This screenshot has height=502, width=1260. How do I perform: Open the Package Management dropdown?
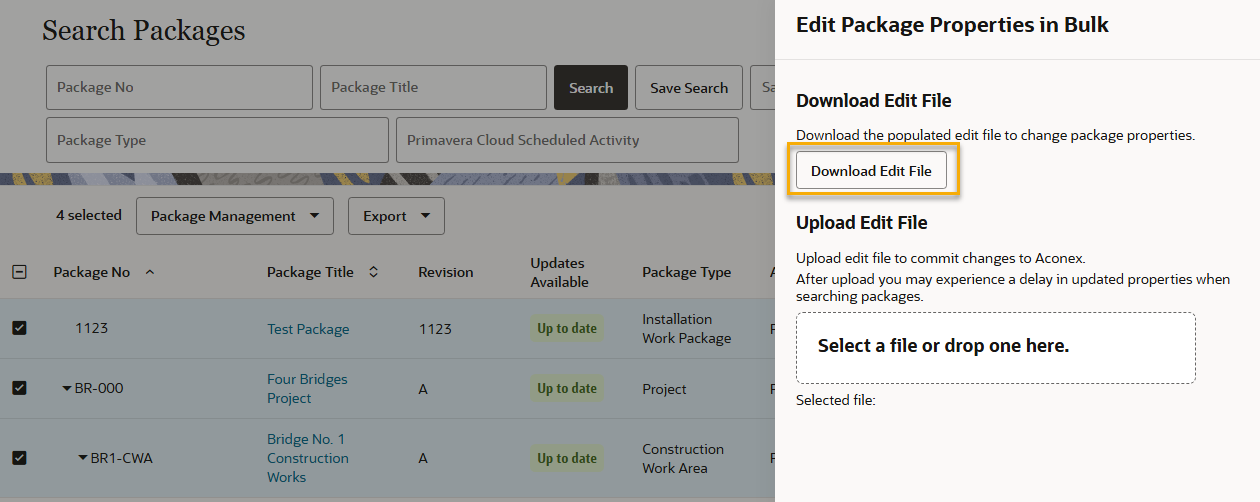point(235,216)
